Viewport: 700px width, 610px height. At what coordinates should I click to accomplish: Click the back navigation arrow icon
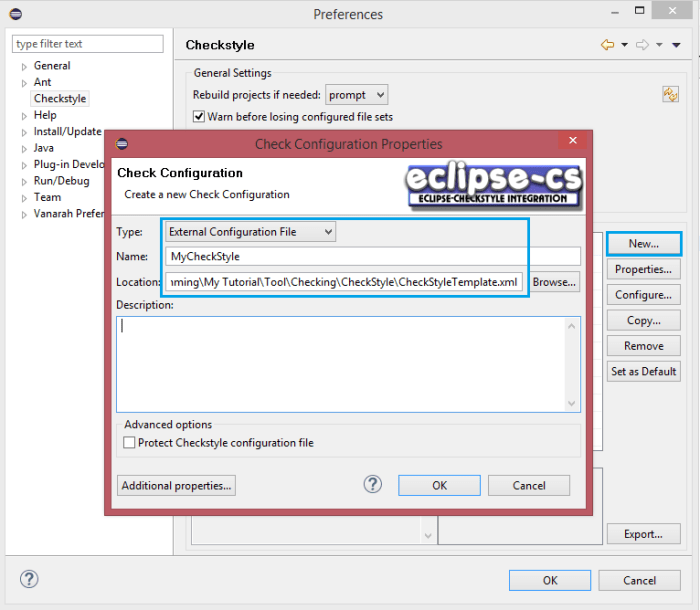[607, 45]
